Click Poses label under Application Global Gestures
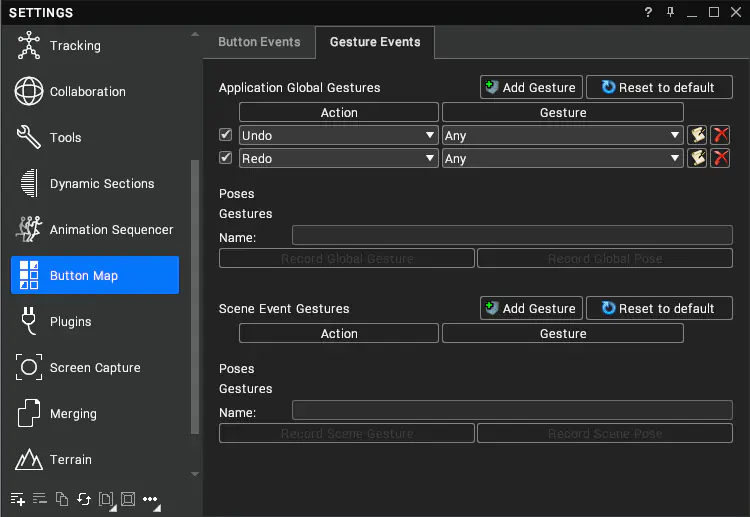 (x=237, y=194)
